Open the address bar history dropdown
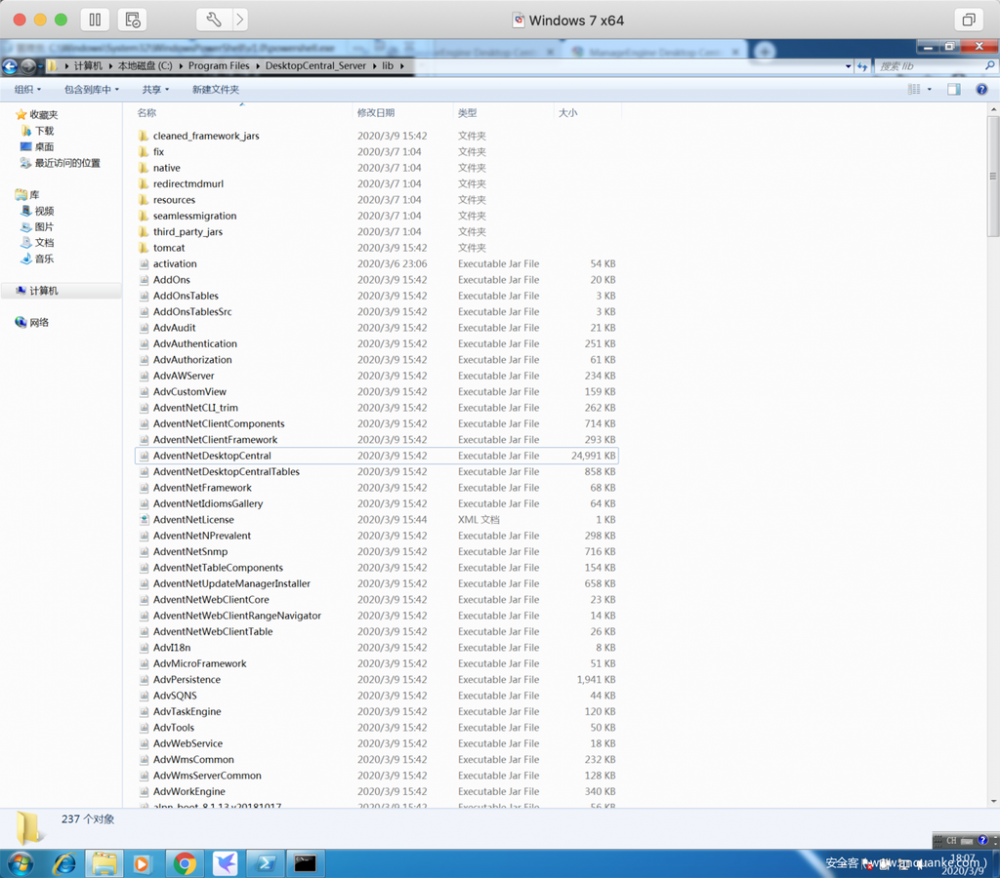The height and width of the screenshot is (878, 1000). pyautogui.click(x=848, y=66)
